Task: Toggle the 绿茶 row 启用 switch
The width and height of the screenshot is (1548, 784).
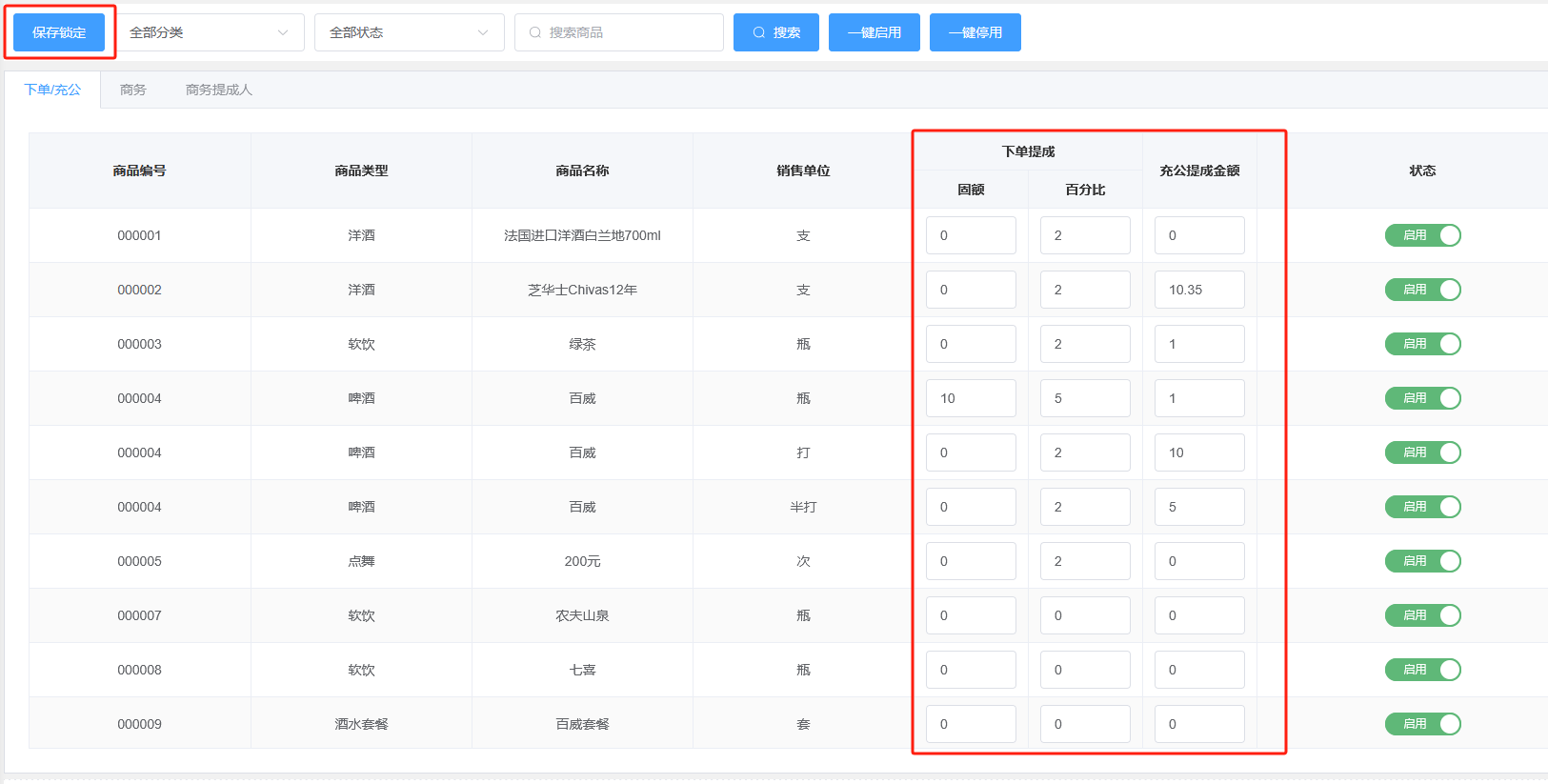Action: 1422,344
